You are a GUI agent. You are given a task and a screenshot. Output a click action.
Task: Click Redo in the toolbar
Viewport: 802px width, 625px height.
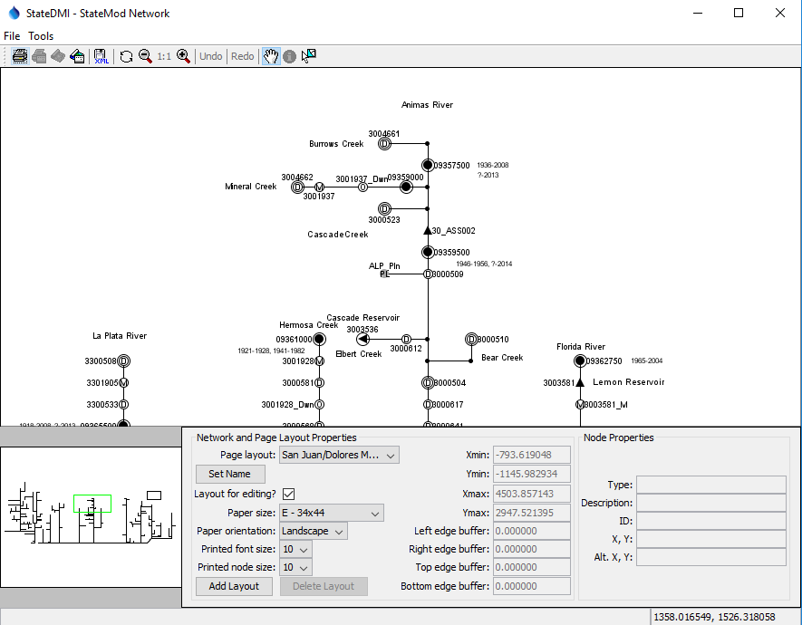[242, 56]
